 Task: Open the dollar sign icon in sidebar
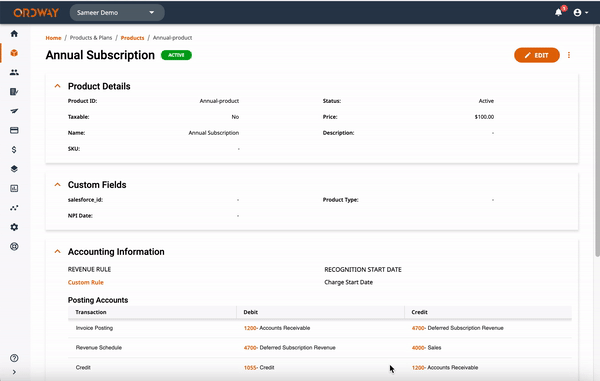click(14, 150)
